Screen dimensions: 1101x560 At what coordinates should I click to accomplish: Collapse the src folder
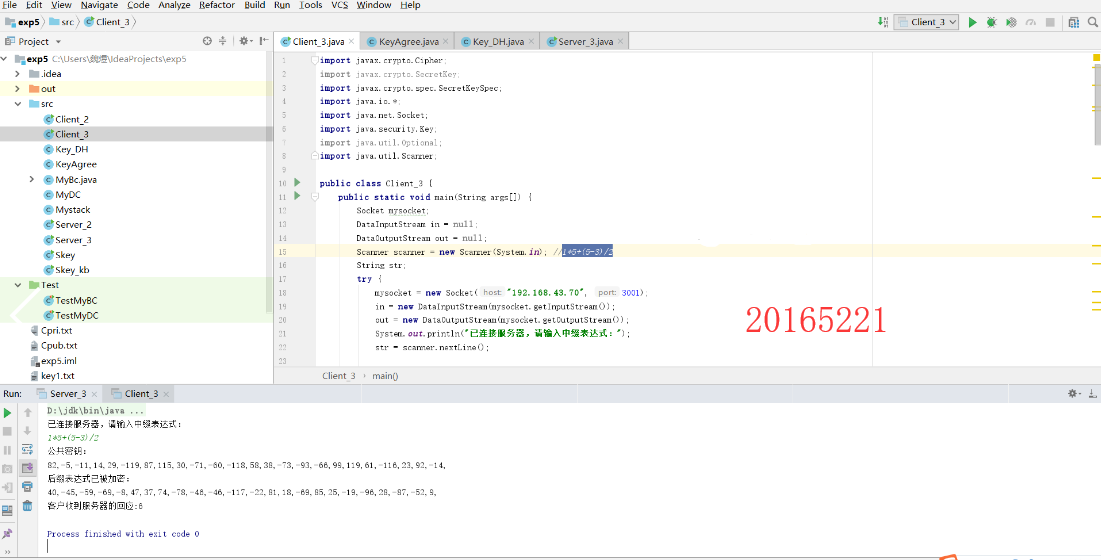pyautogui.click(x=18, y=104)
